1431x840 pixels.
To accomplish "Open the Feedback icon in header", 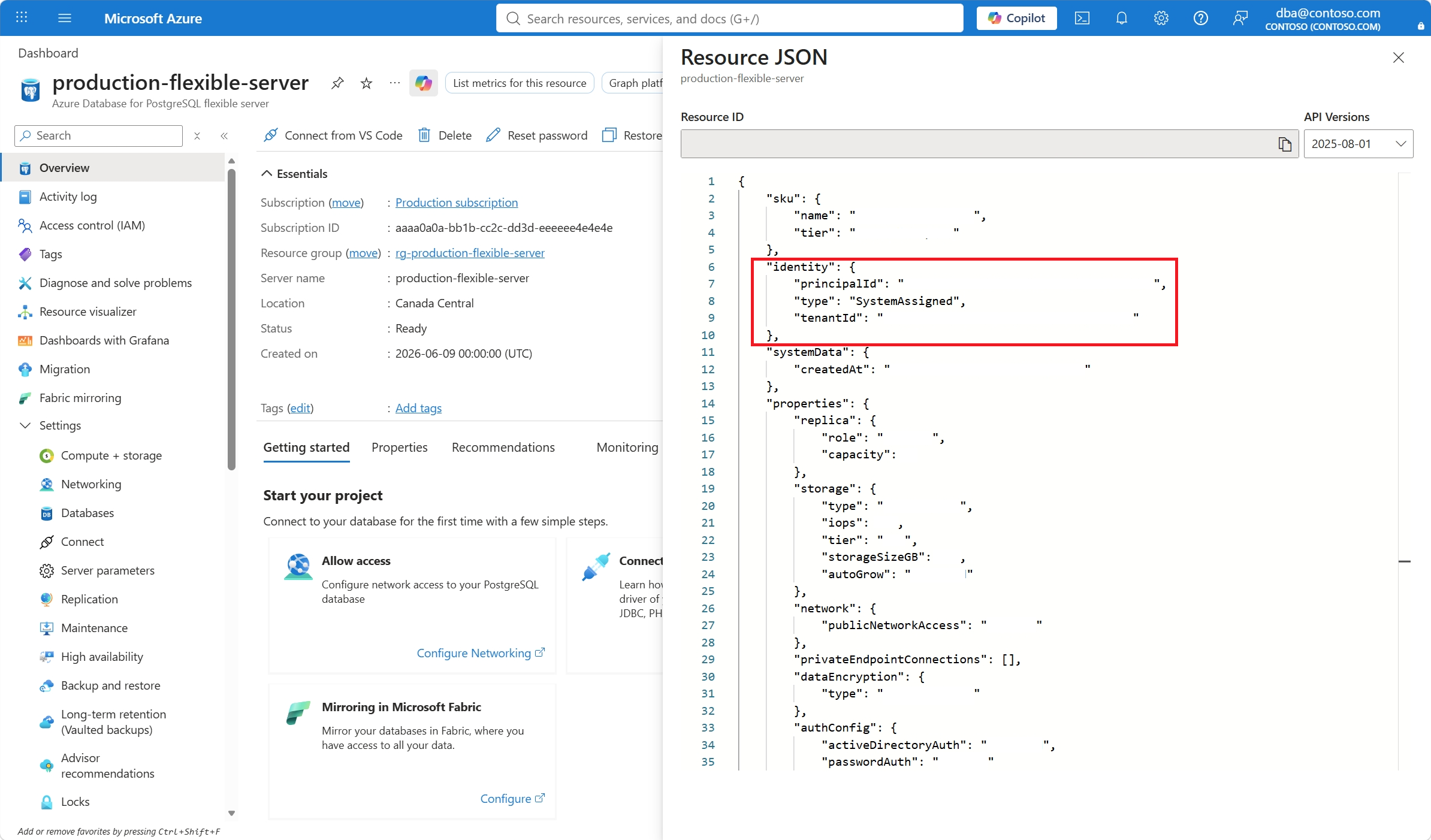I will 1240,18.
